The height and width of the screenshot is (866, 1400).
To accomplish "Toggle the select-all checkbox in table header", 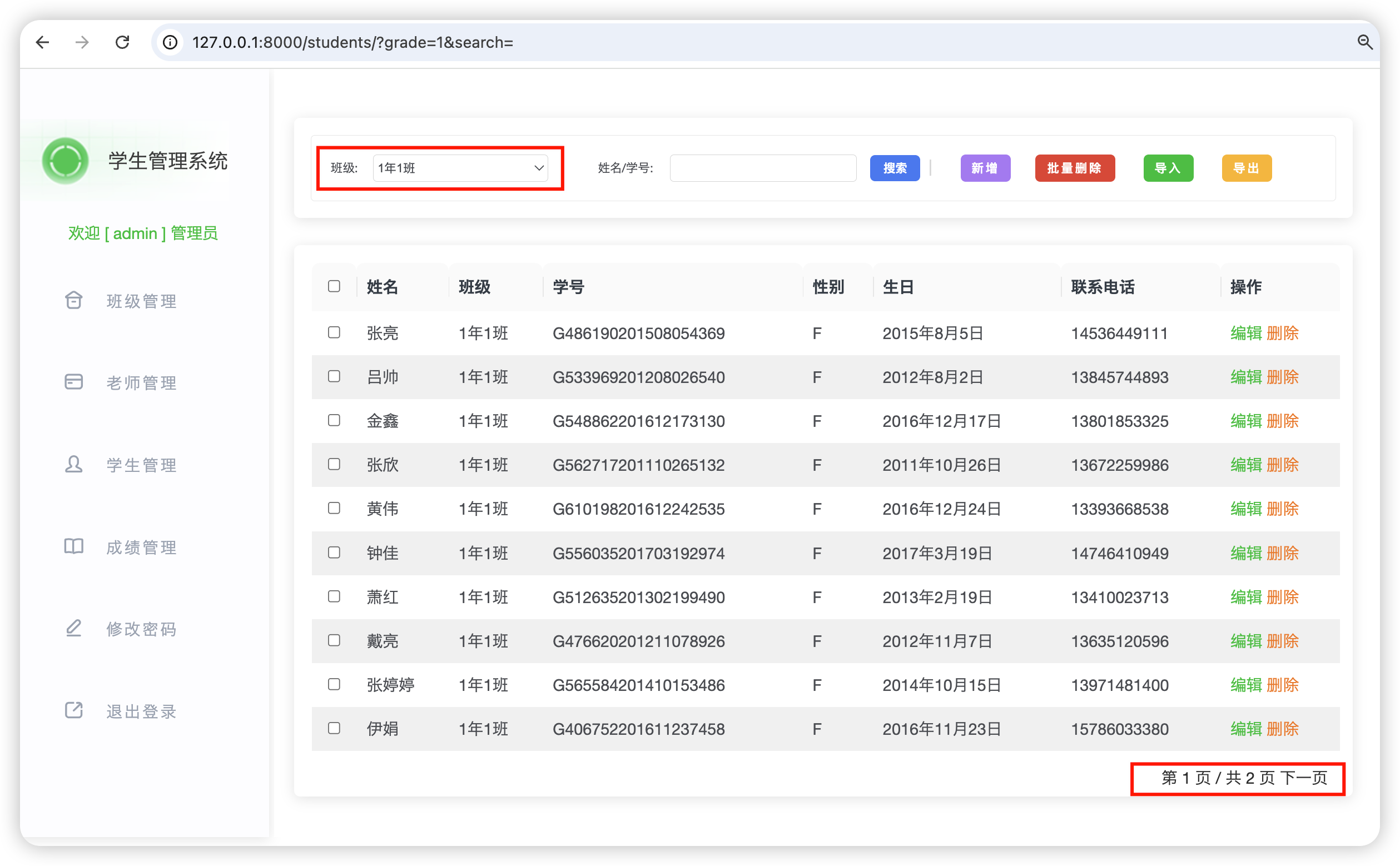I will click(x=334, y=286).
